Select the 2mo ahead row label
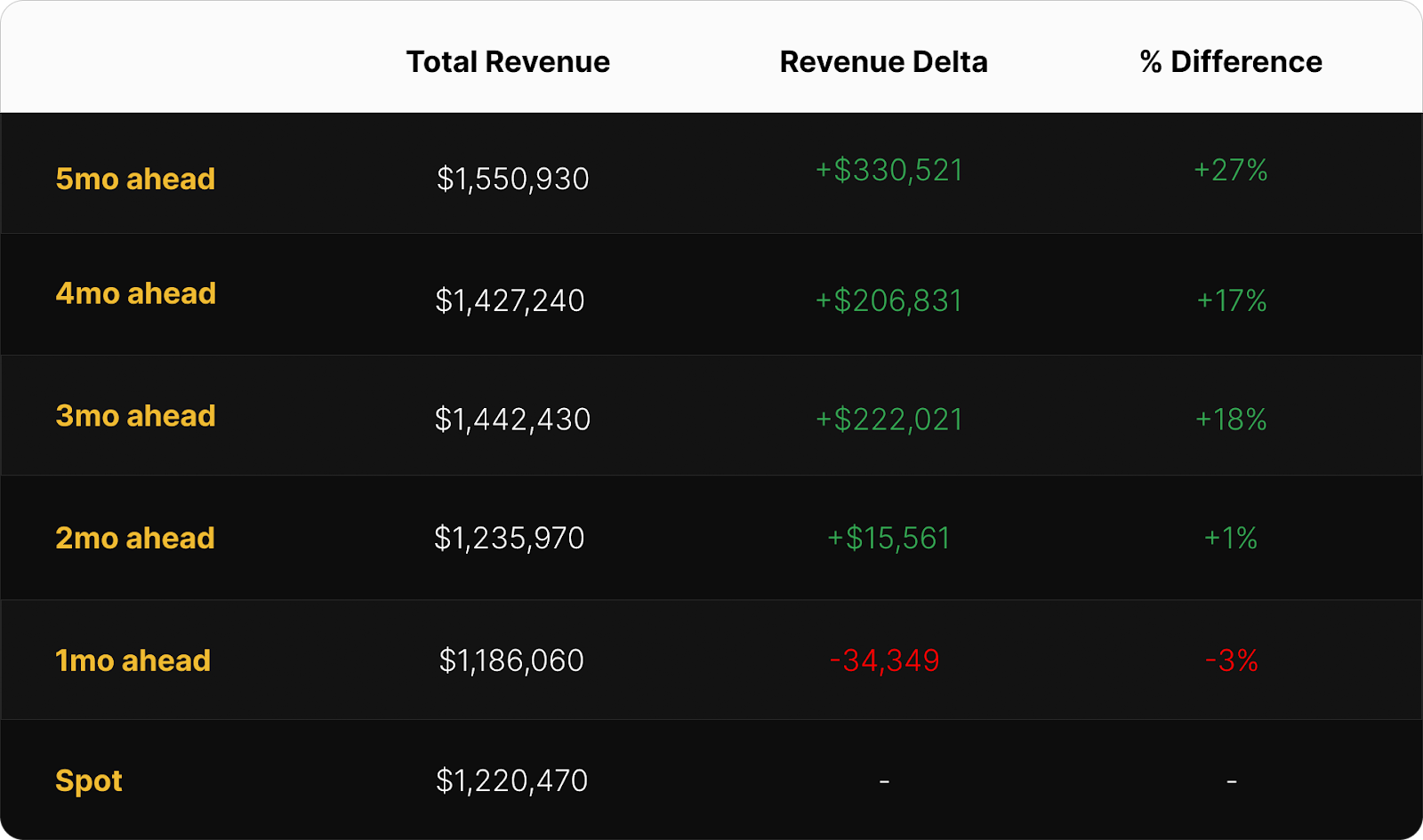Screen dimensions: 1423x840 [135, 539]
